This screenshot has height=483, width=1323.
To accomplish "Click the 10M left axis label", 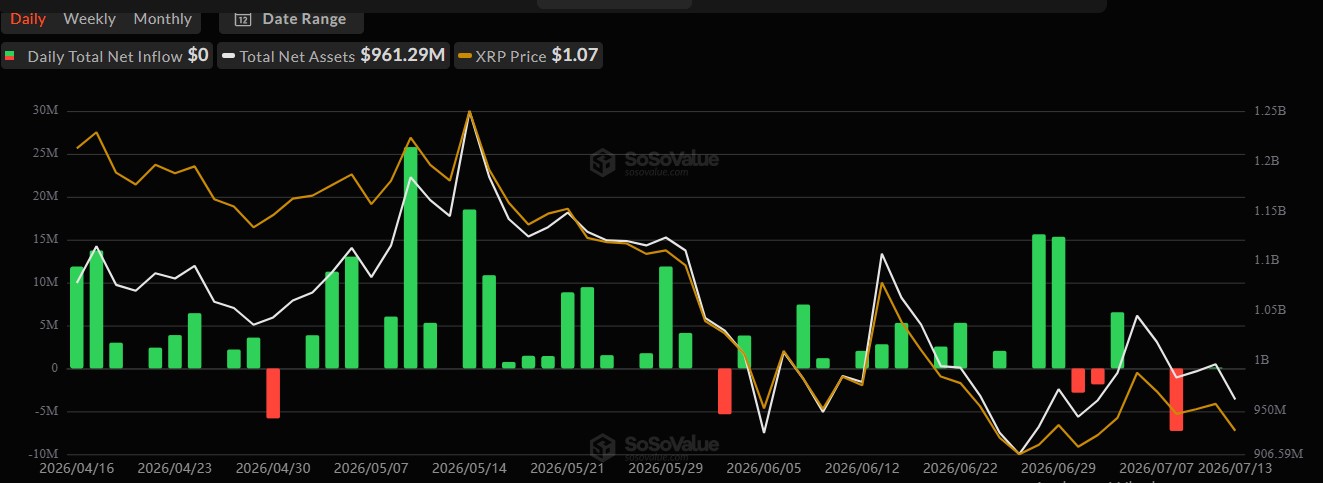I will point(46,282).
